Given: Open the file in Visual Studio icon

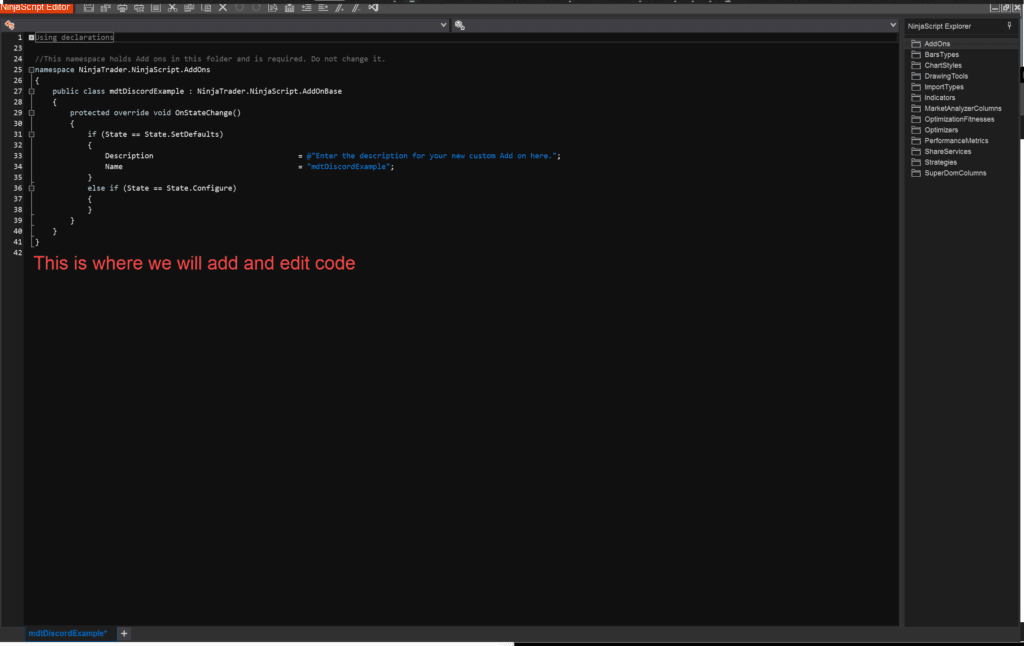Looking at the screenshot, I should coord(374,8).
